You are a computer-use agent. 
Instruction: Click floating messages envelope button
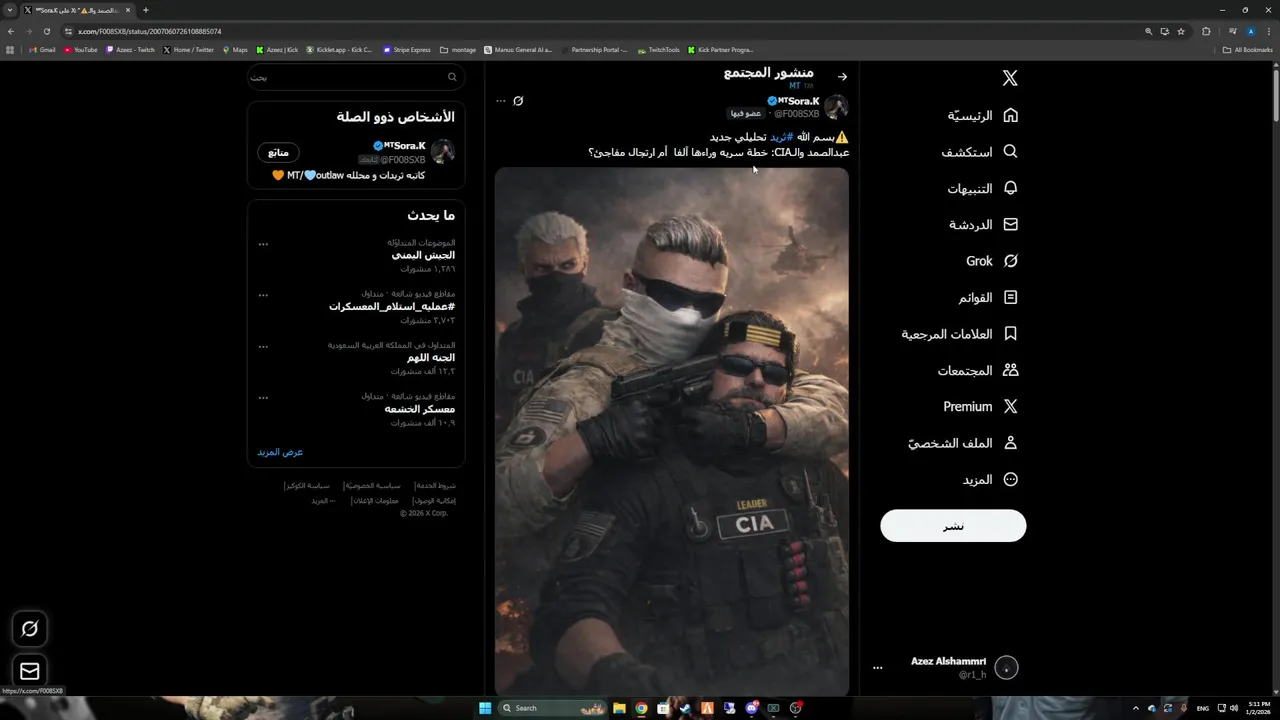coord(30,671)
